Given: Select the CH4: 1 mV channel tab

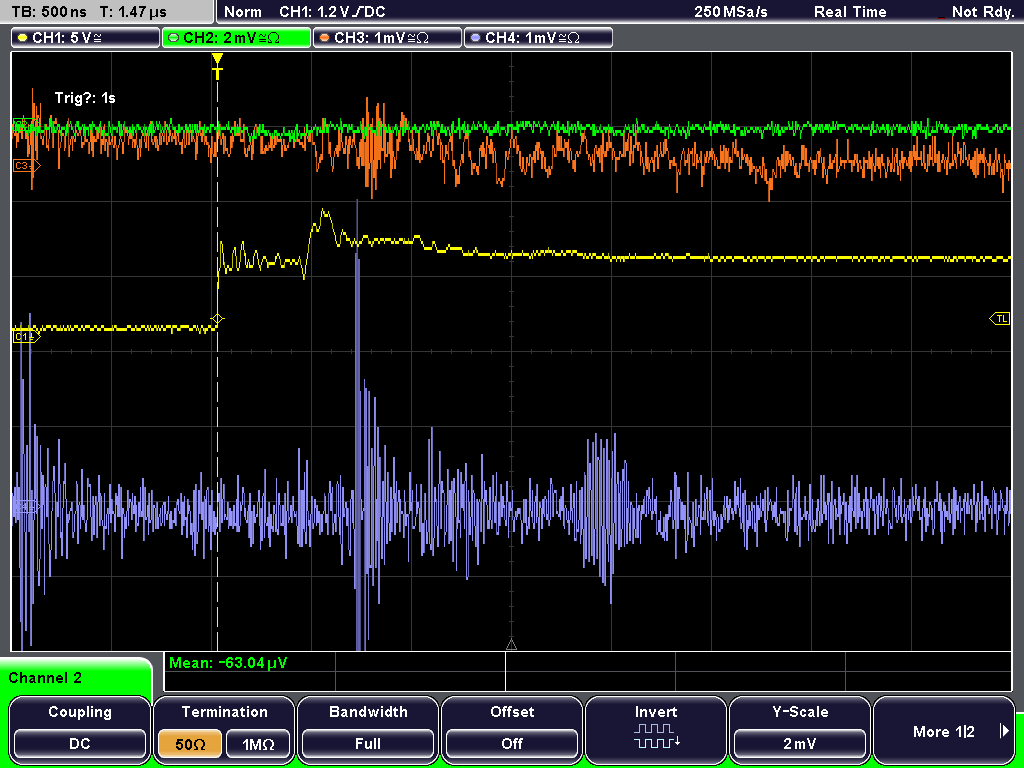Looking at the screenshot, I should [538, 38].
